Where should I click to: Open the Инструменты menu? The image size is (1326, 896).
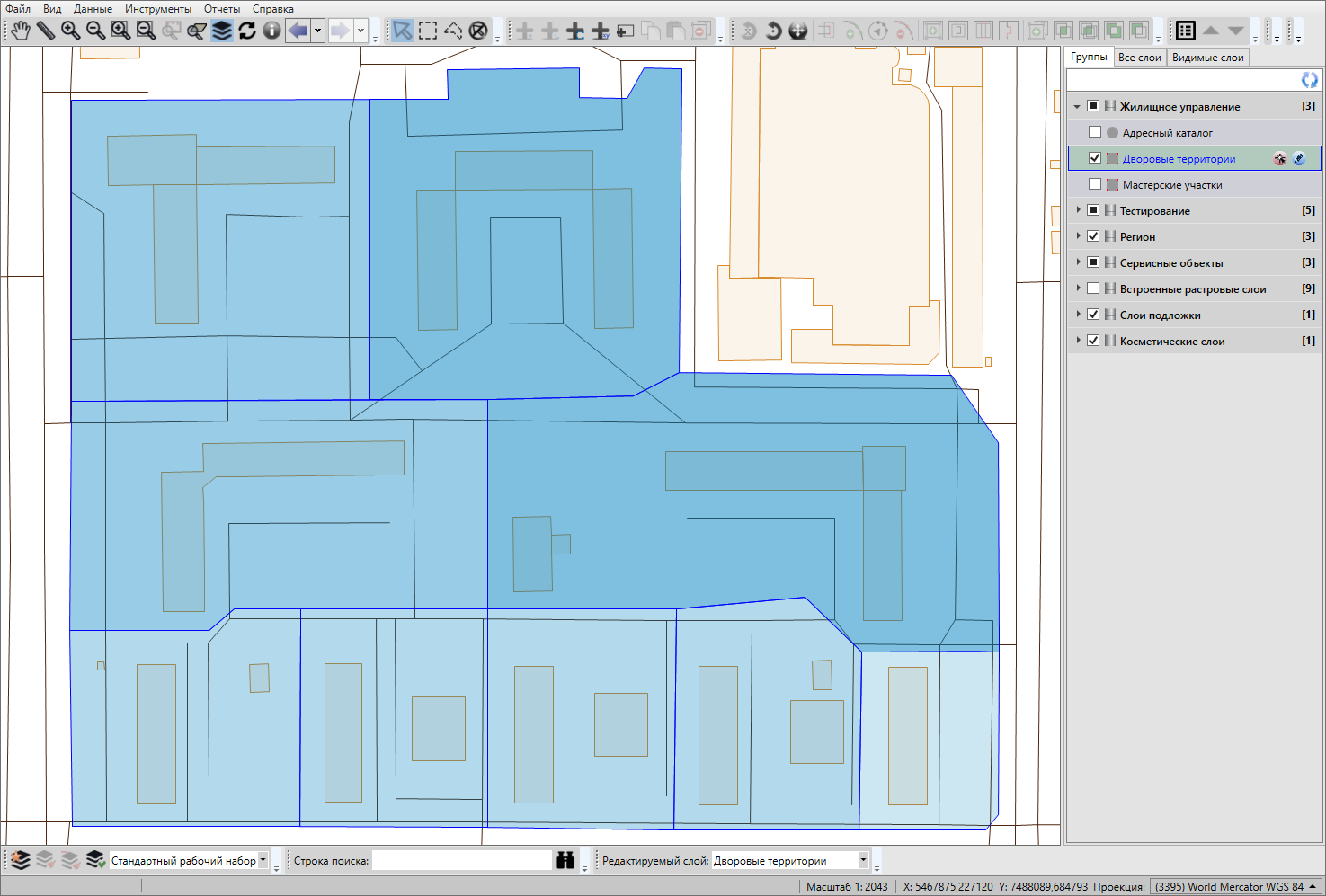(157, 9)
